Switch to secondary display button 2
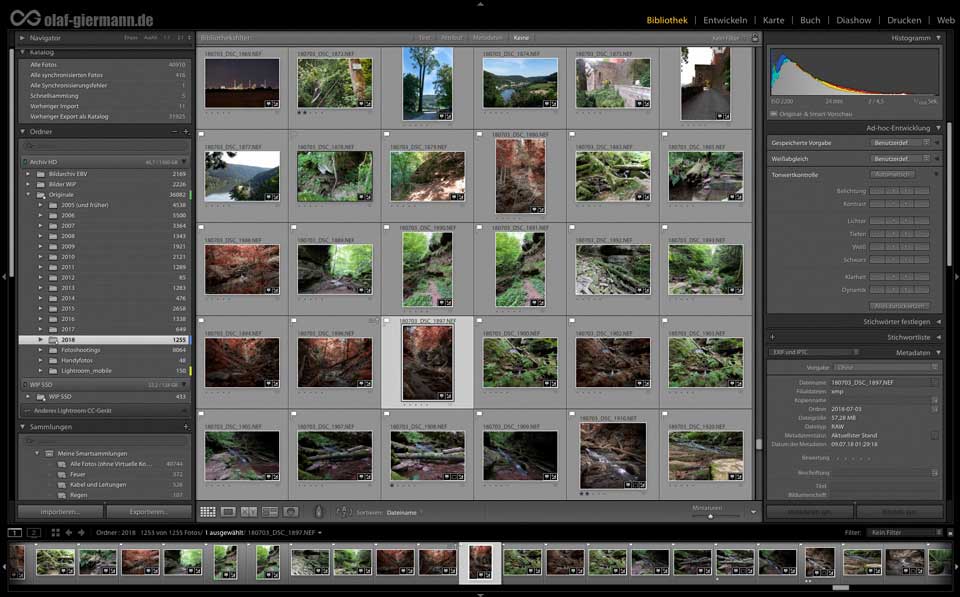This screenshot has height=597, width=960. [x=34, y=532]
